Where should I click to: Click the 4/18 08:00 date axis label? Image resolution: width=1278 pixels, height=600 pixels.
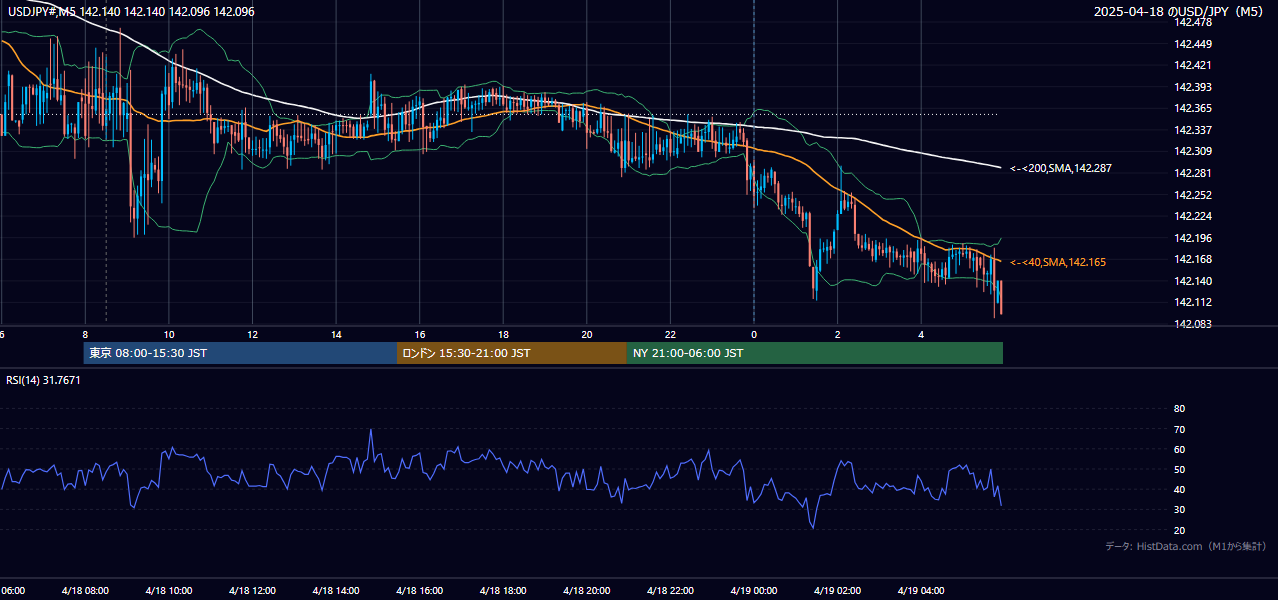click(85, 590)
